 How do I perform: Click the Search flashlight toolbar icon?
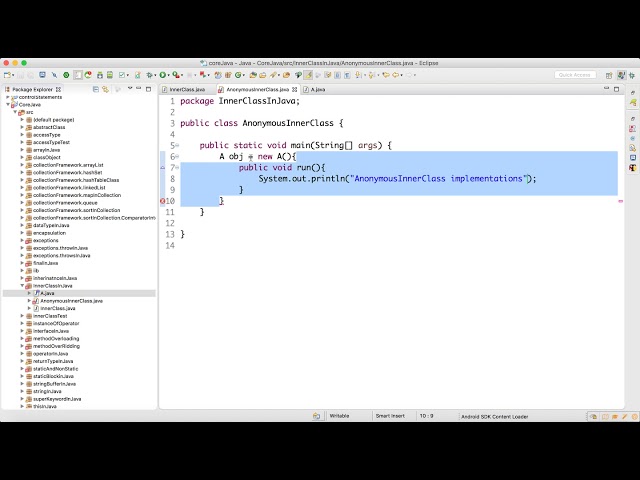click(273, 75)
